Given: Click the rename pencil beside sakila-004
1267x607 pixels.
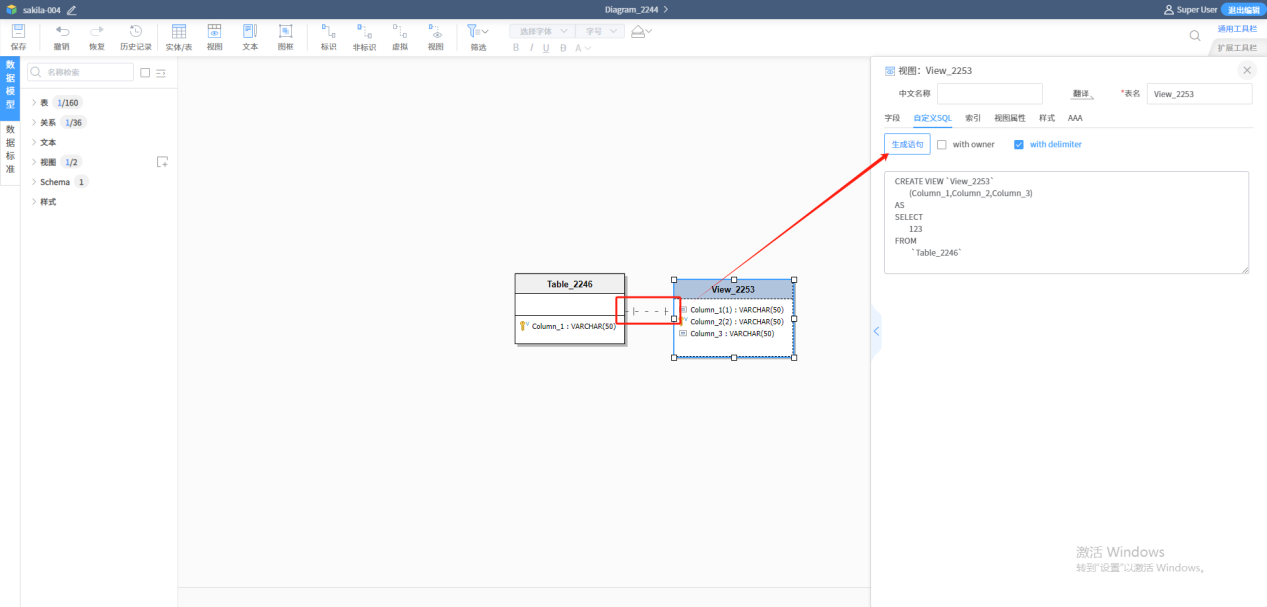Looking at the screenshot, I should pos(71,9).
